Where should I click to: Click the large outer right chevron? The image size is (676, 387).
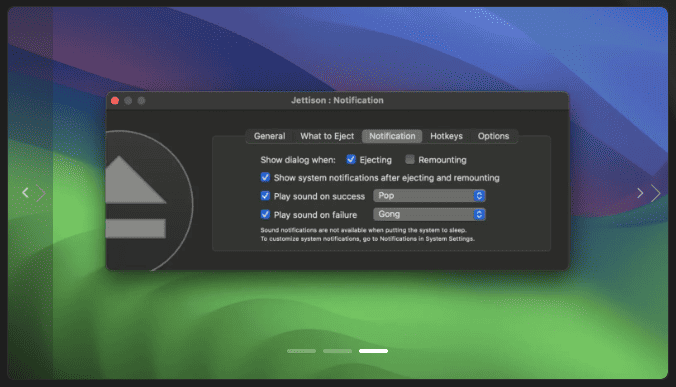(655, 193)
